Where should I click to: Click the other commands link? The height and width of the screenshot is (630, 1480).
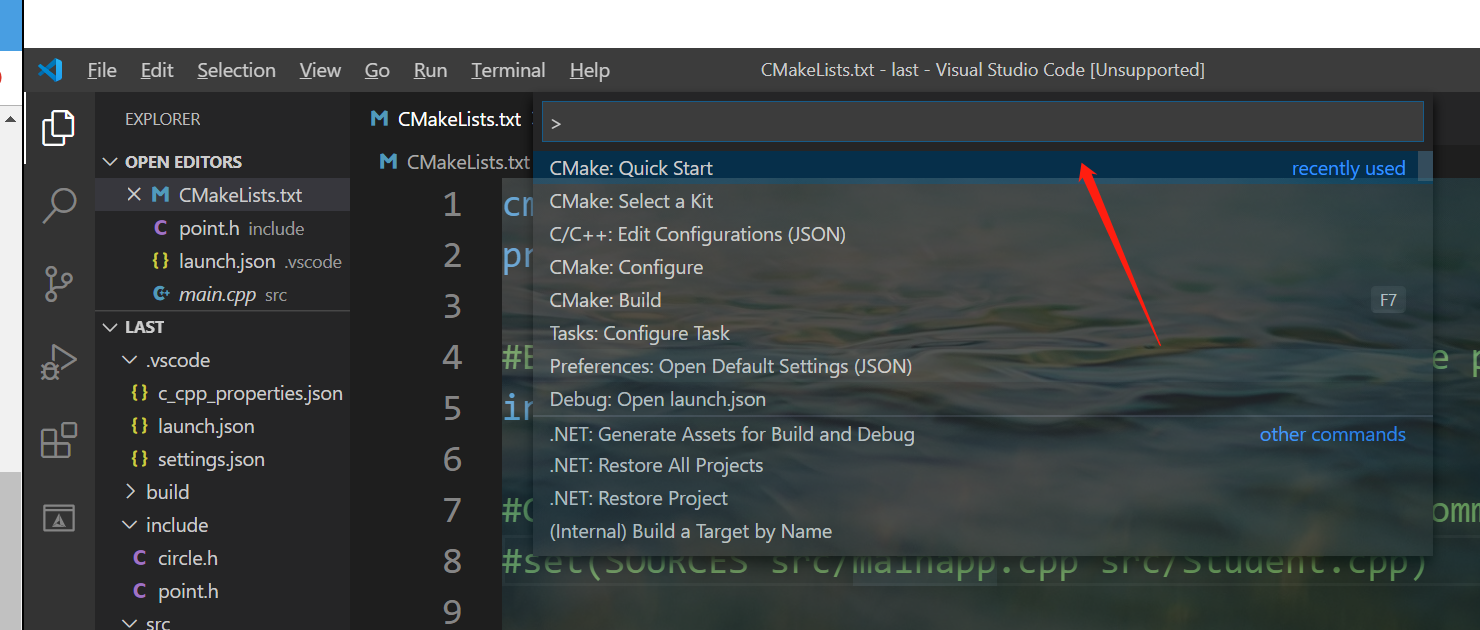1332,434
